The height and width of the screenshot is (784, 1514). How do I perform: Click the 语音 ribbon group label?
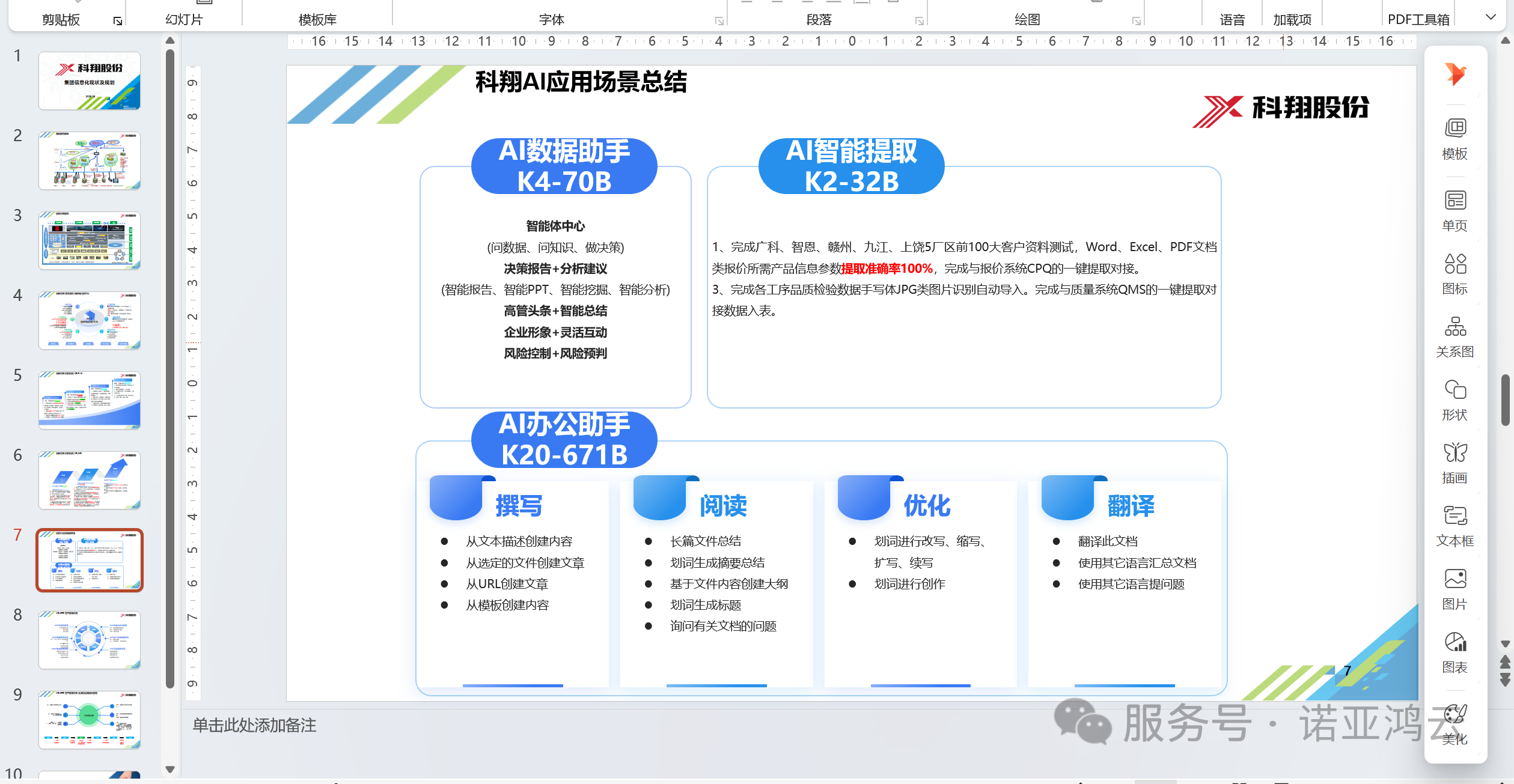[x=1232, y=20]
